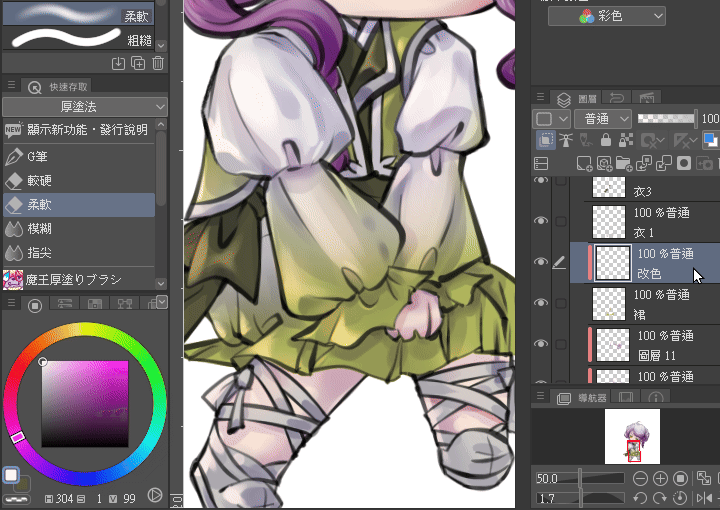
Task: Click the import sub tool download icon
Action: tap(118, 63)
